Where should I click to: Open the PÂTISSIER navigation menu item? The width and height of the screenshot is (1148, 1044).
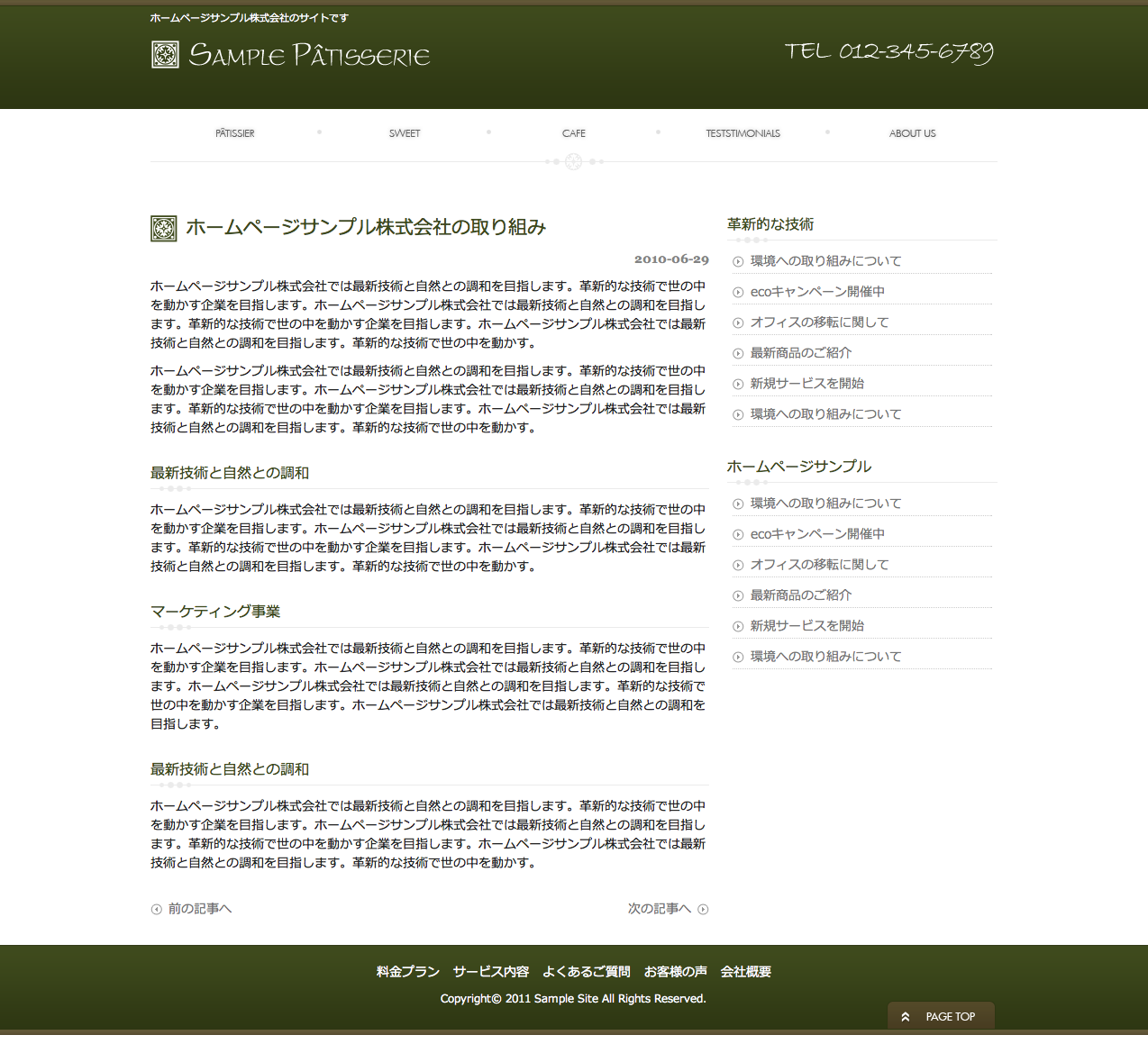(234, 133)
